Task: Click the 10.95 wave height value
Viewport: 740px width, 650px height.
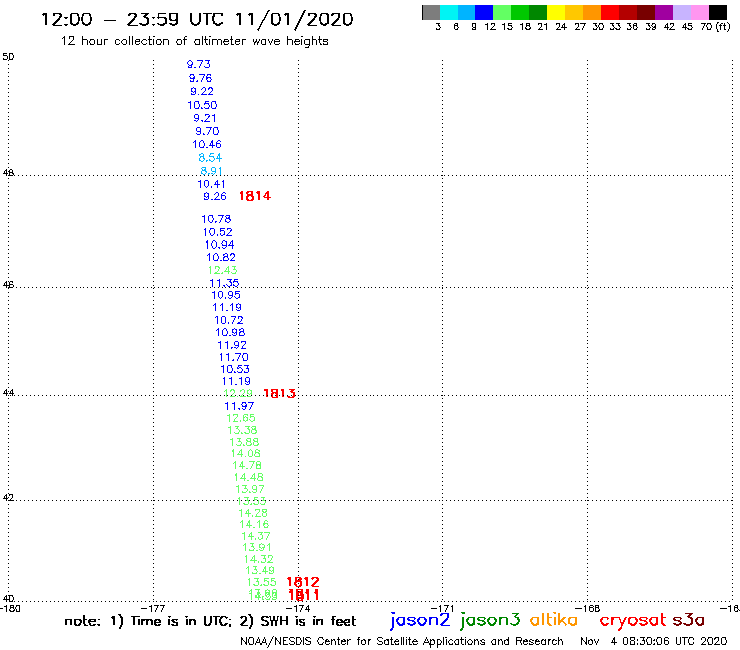Action: [226, 295]
